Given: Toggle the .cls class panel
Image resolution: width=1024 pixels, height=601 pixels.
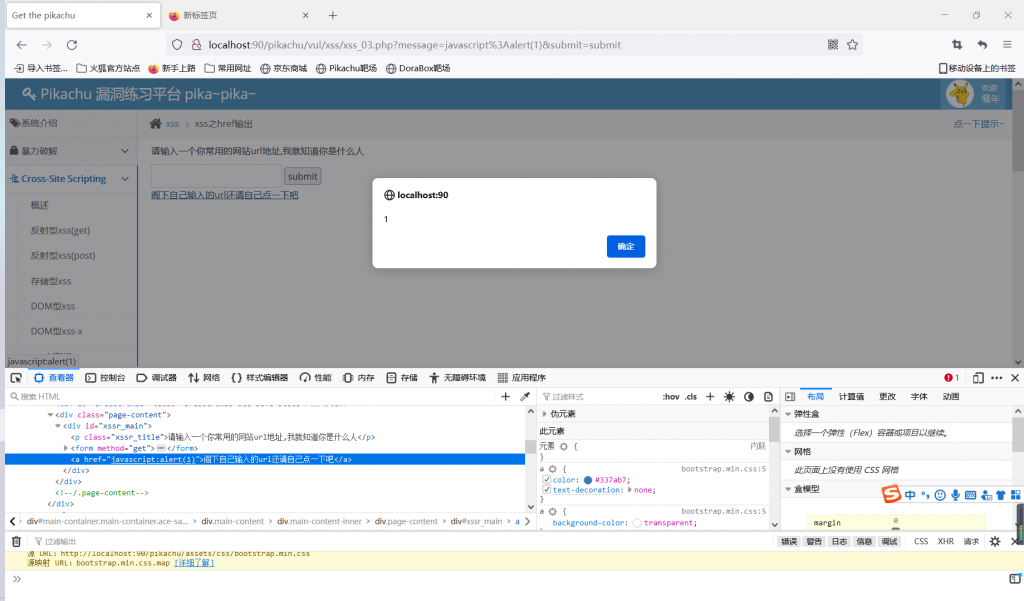Looking at the screenshot, I should [x=691, y=397].
